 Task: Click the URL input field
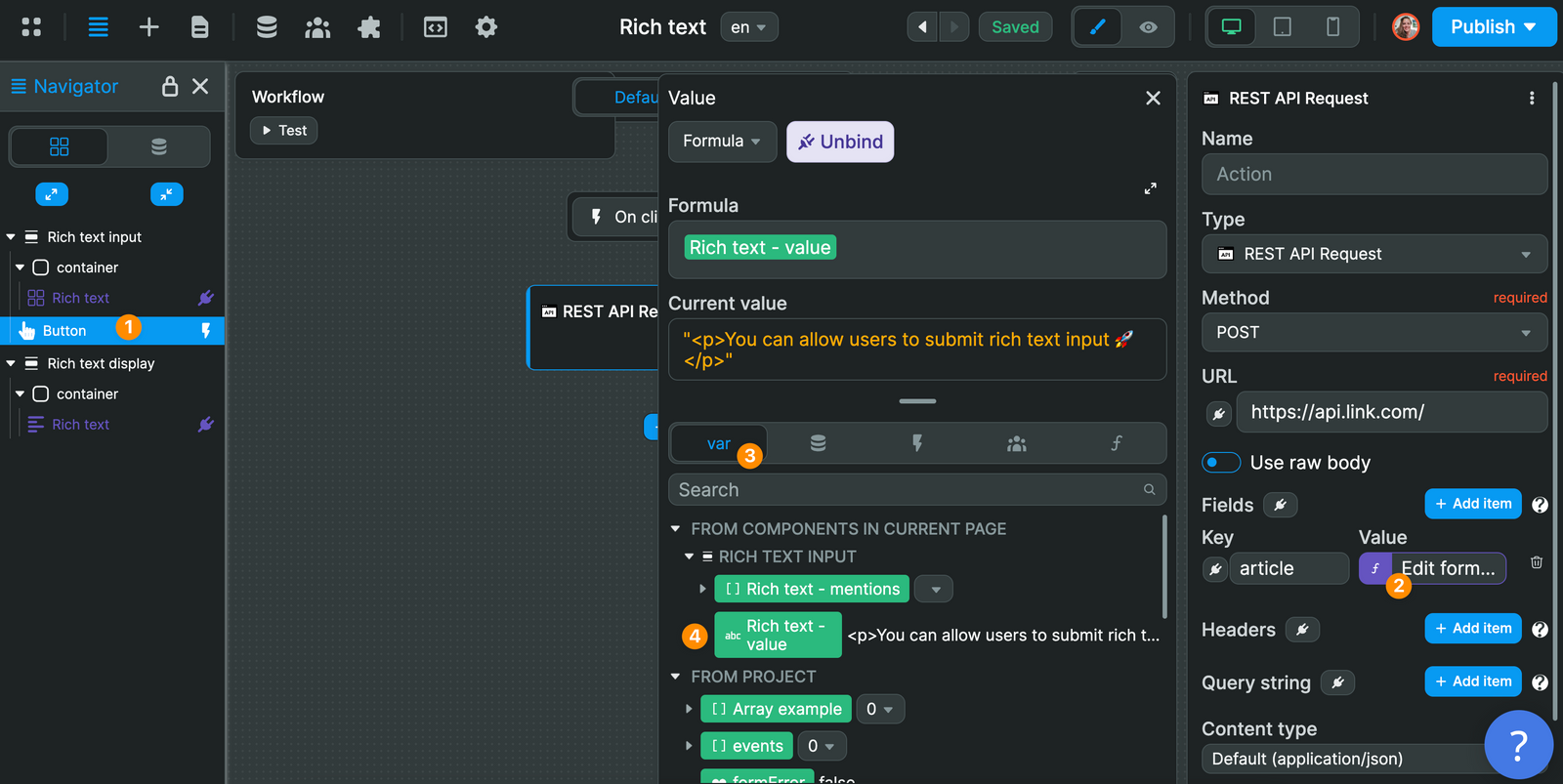pyautogui.click(x=1391, y=412)
